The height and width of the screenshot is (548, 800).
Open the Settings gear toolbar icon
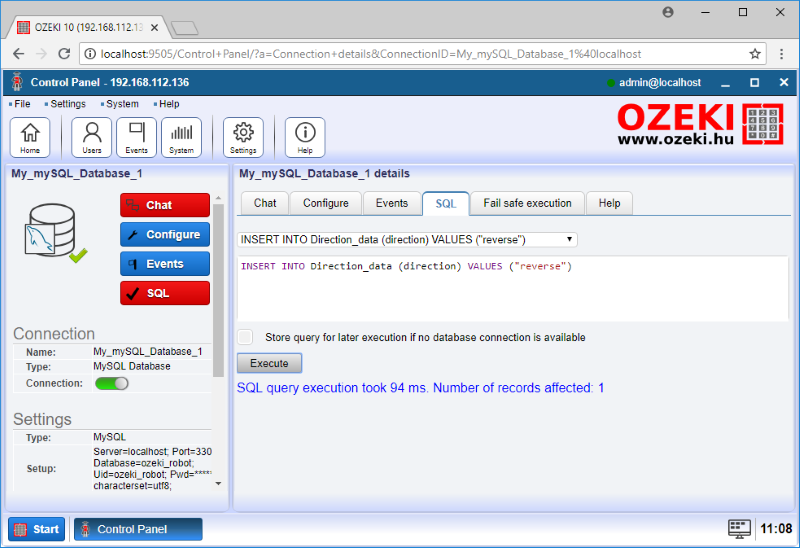coord(243,137)
